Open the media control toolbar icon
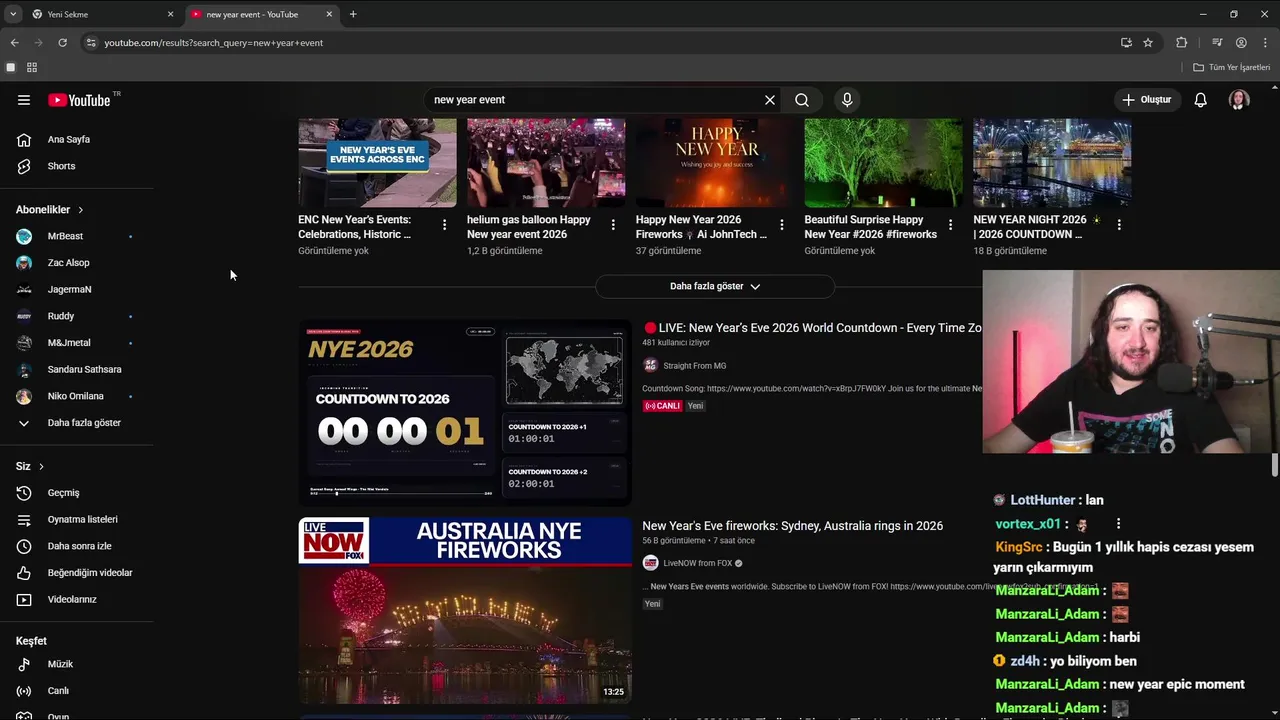 click(x=1217, y=43)
